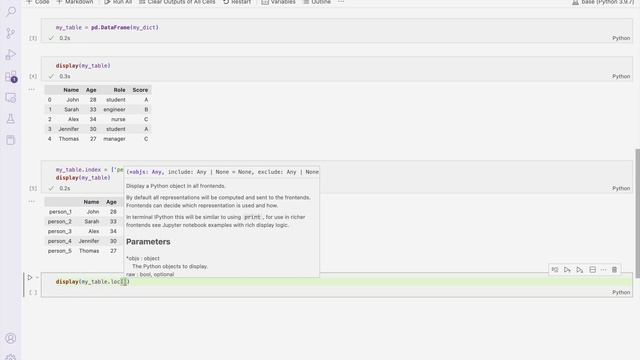Screen dimensions: 640x360
Task: Place cursor in display(my_table.loc[]) code
Action: (93, 282)
